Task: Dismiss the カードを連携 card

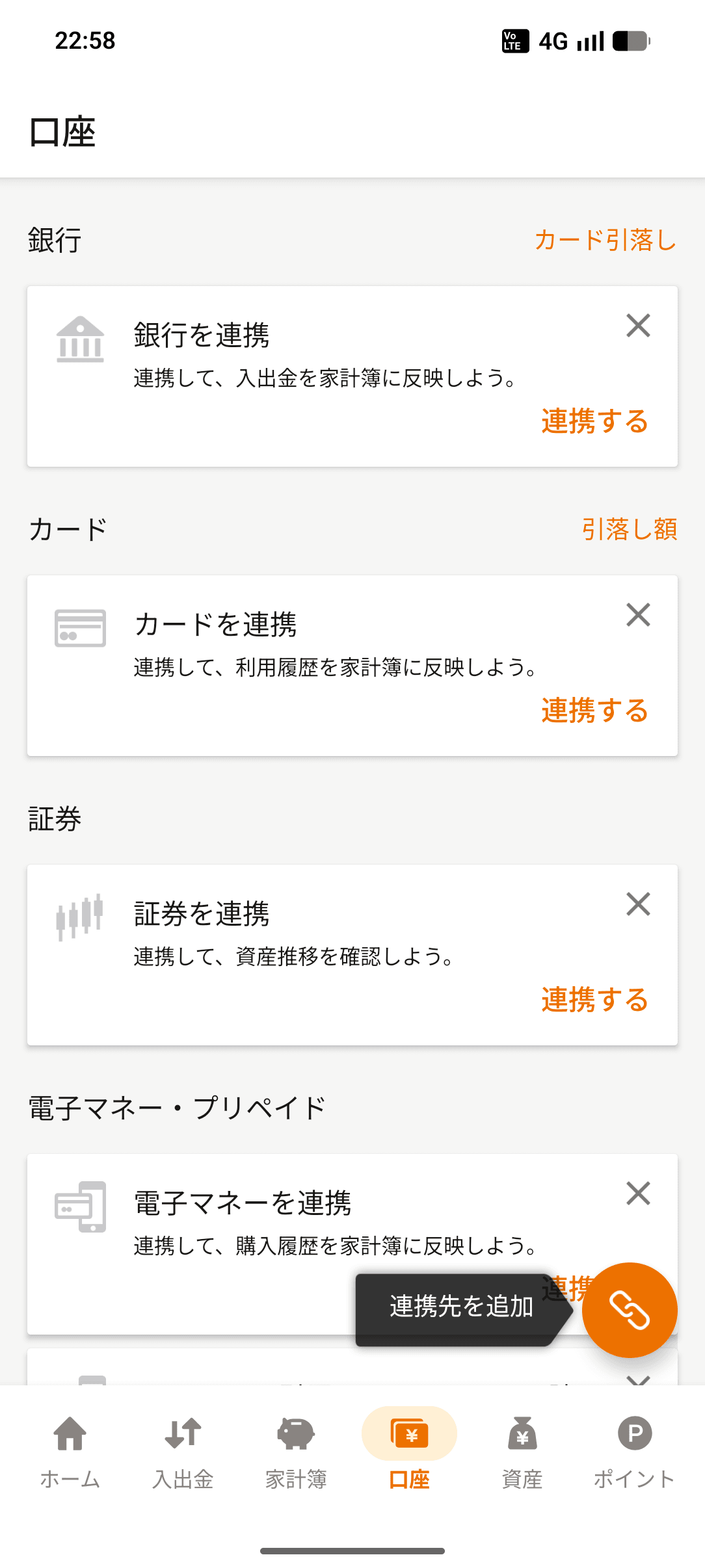Action: click(638, 615)
